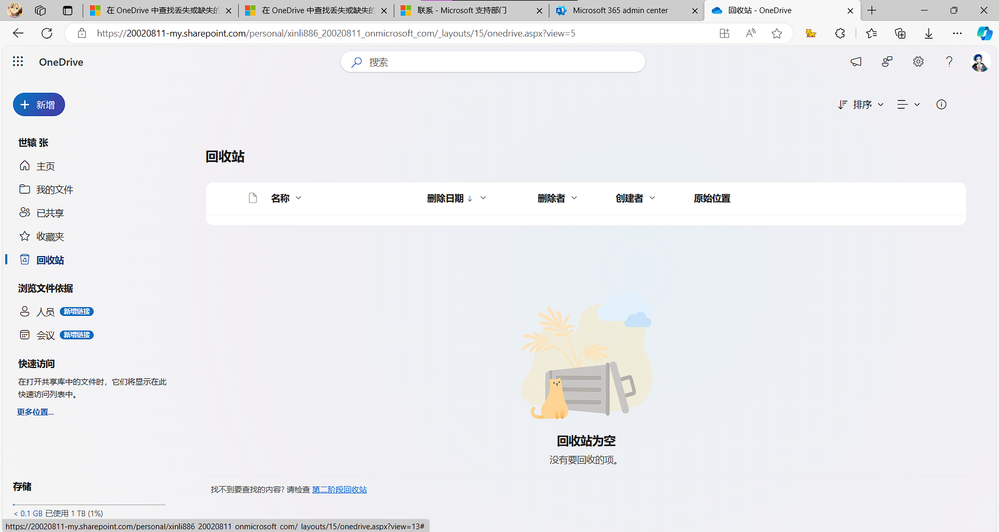
Task: Click the read aloud icon in address bar
Action: coord(751,33)
